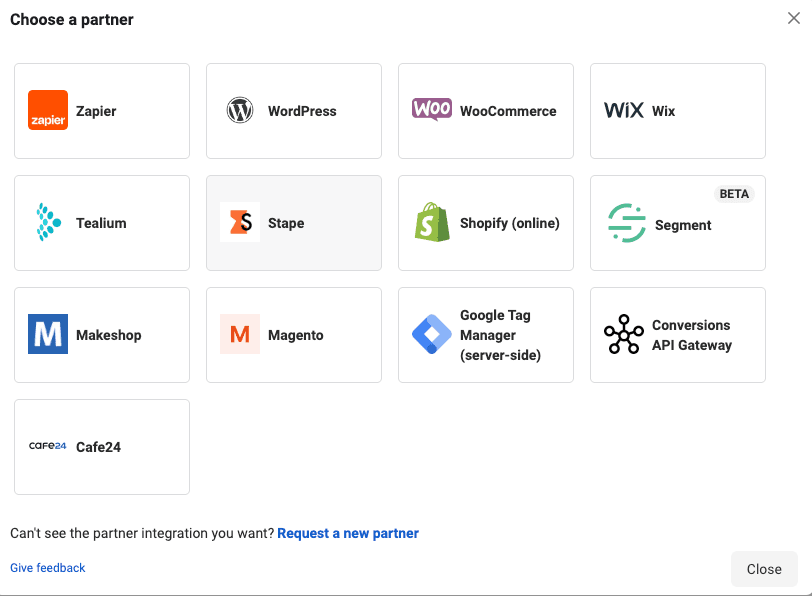The width and height of the screenshot is (812, 596).
Task: Click the Give feedback link
Action: (47, 567)
